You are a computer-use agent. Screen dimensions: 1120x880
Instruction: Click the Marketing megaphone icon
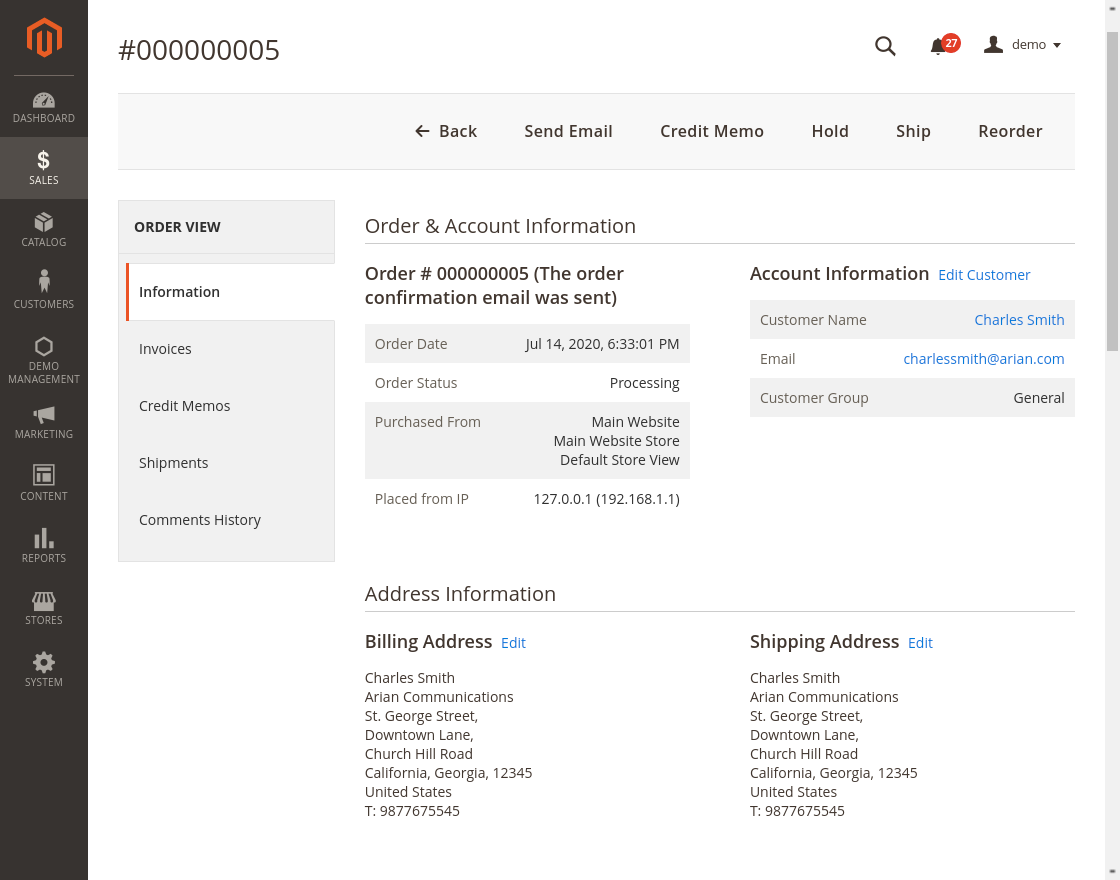point(43,420)
